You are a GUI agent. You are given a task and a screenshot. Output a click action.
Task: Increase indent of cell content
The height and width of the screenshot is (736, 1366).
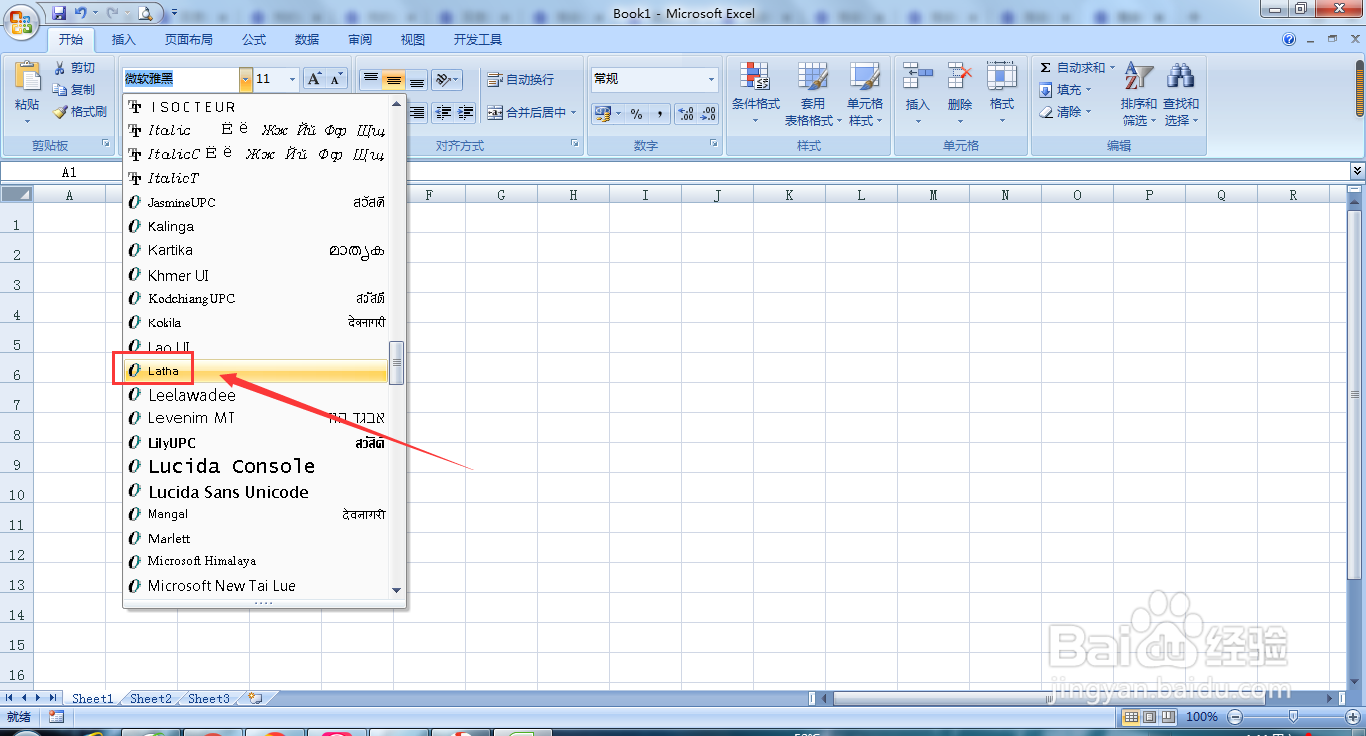tap(465, 113)
